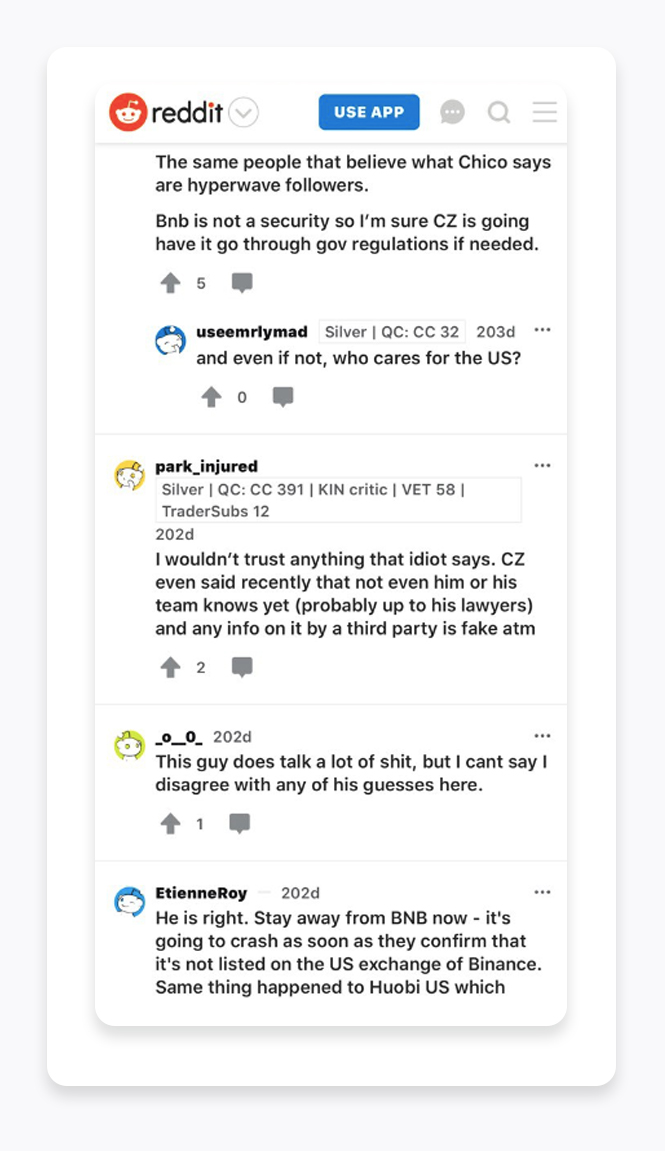Open the Reddit logo home link
This screenshot has width=665, height=1151.
pos(166,112)
